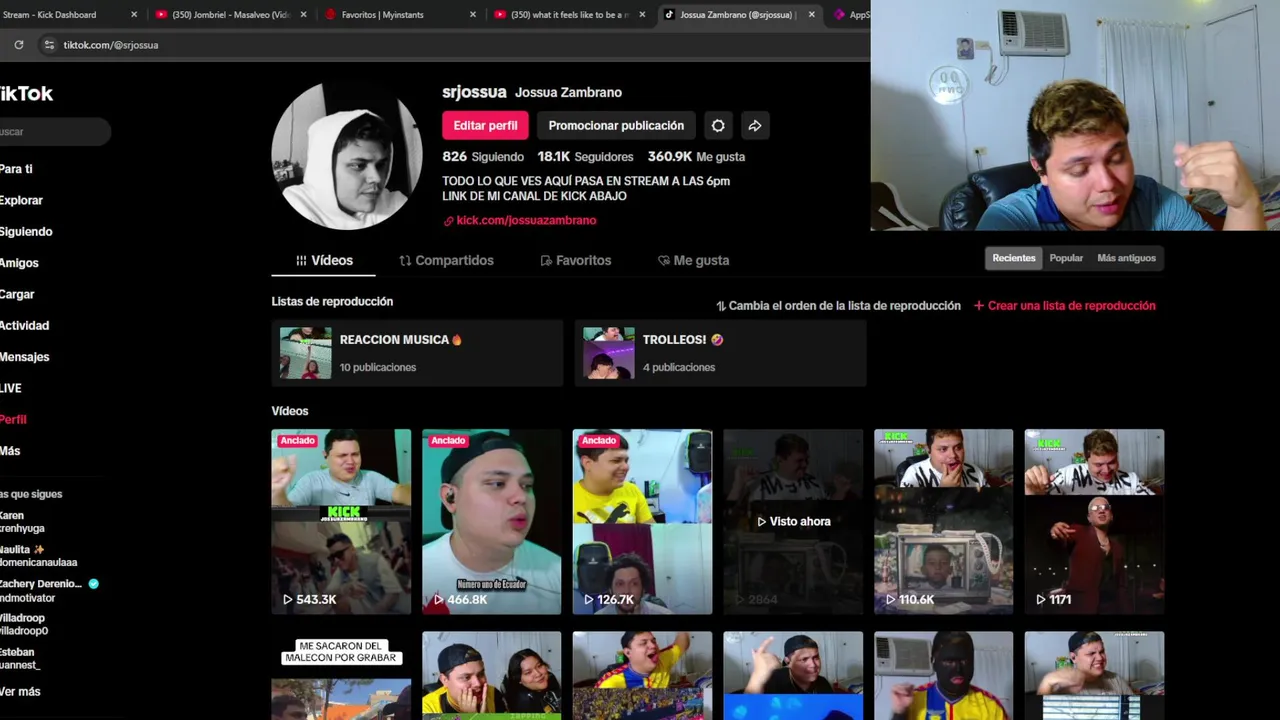This screenshot has height=720, width=1280.
Task: Close the Favoritos | Myinstants tab
Action: [473, 15]
